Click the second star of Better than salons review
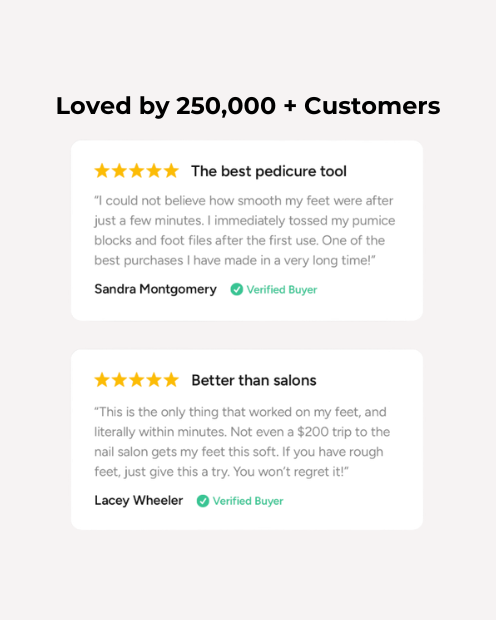The width and height of the screenshot is (496, 620). click(119, 380)
